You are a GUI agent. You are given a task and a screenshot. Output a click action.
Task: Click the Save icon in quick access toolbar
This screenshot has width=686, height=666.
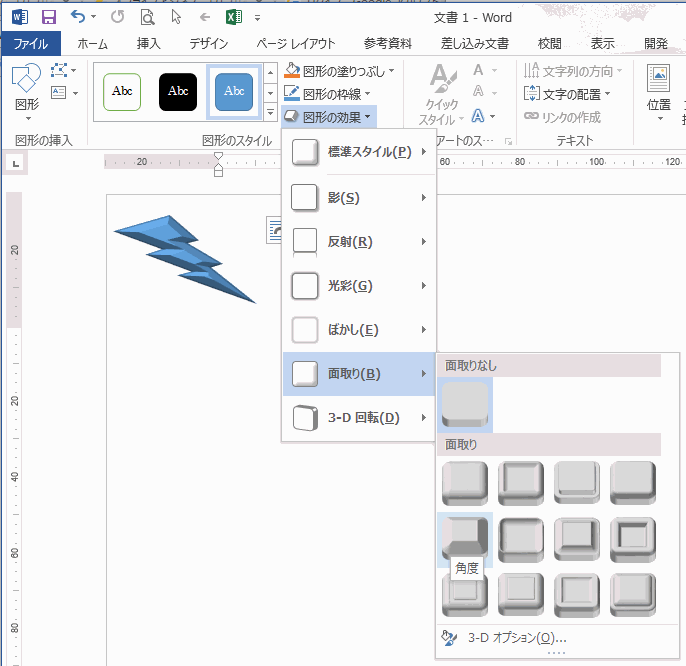click(49, 18)
